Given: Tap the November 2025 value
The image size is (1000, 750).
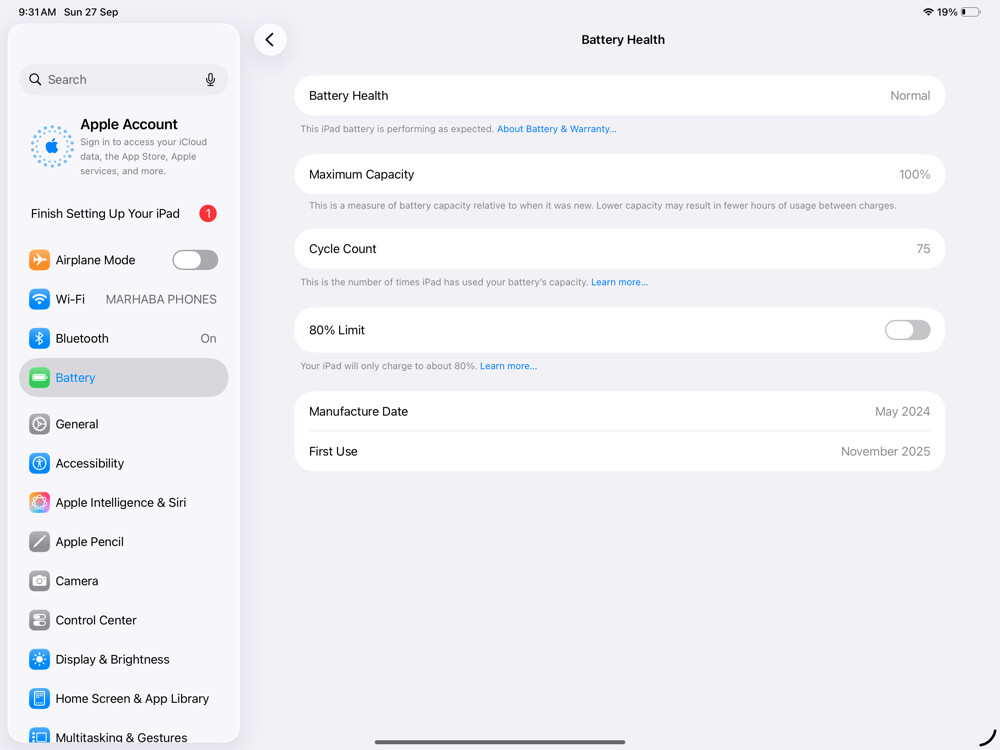Looking at the screenshot, I should pos(885,452).
